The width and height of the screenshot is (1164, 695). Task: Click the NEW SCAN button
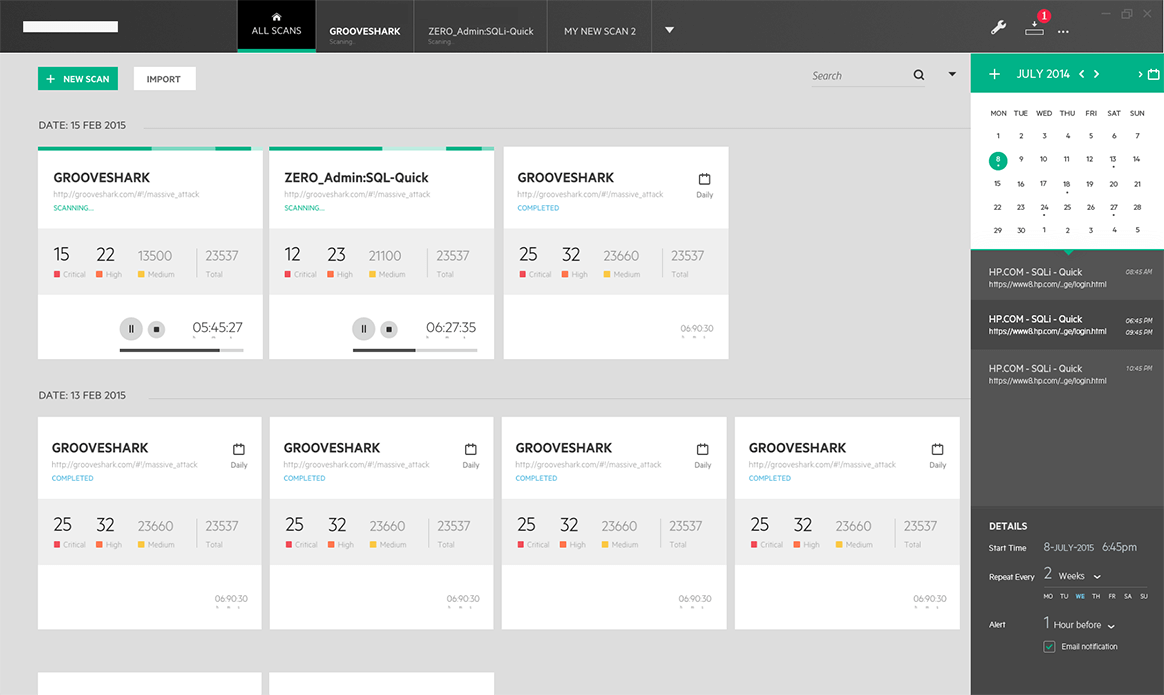point(78,79)
